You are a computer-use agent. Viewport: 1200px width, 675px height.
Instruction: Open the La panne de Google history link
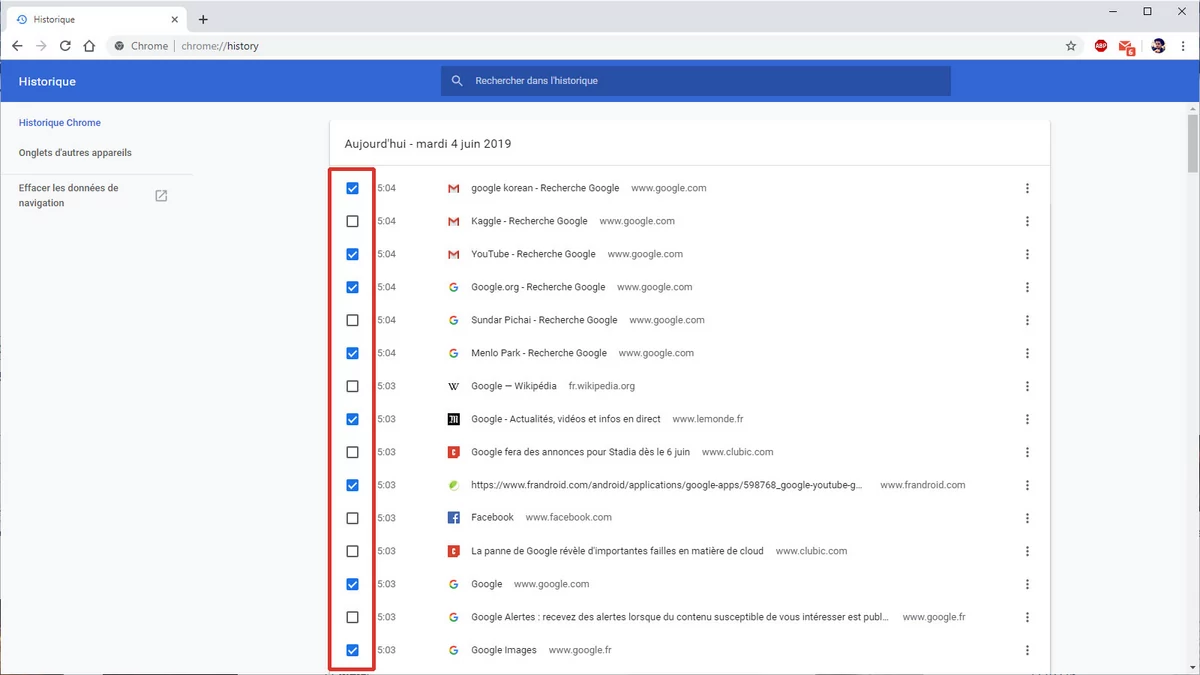point(617,551)
